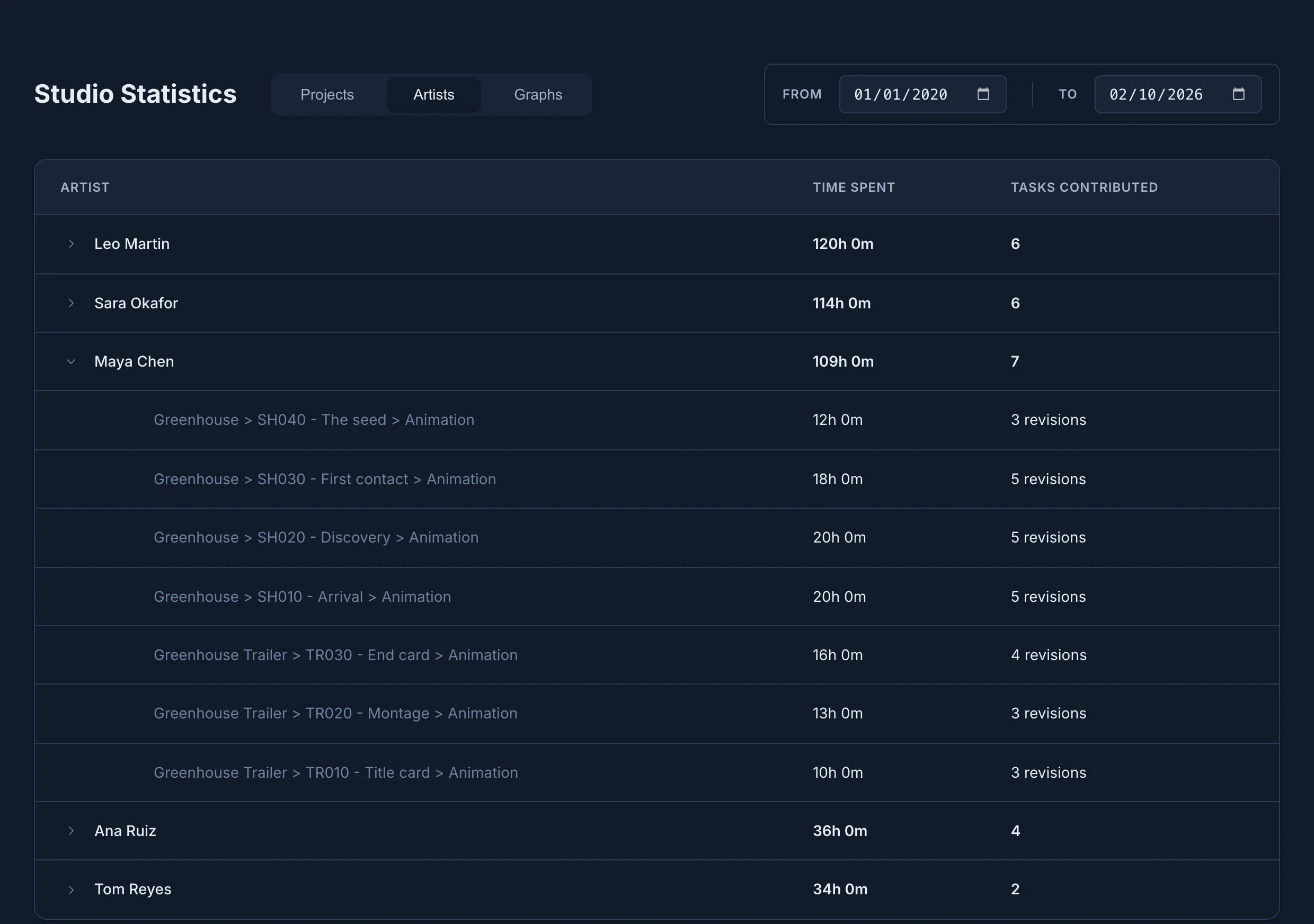Open TR020 - Montage Animation task
This screenshot has height=924, width=1314.
pyautogui.click(x=335, y=714)
